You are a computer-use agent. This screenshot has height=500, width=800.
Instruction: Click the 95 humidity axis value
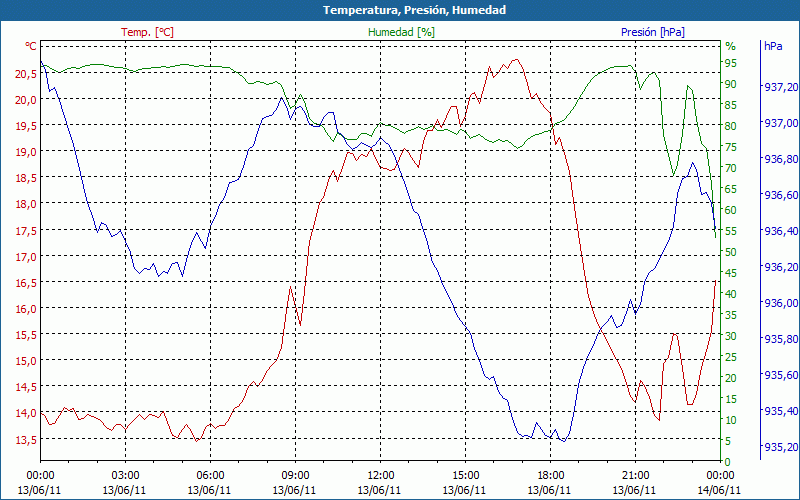731,63
